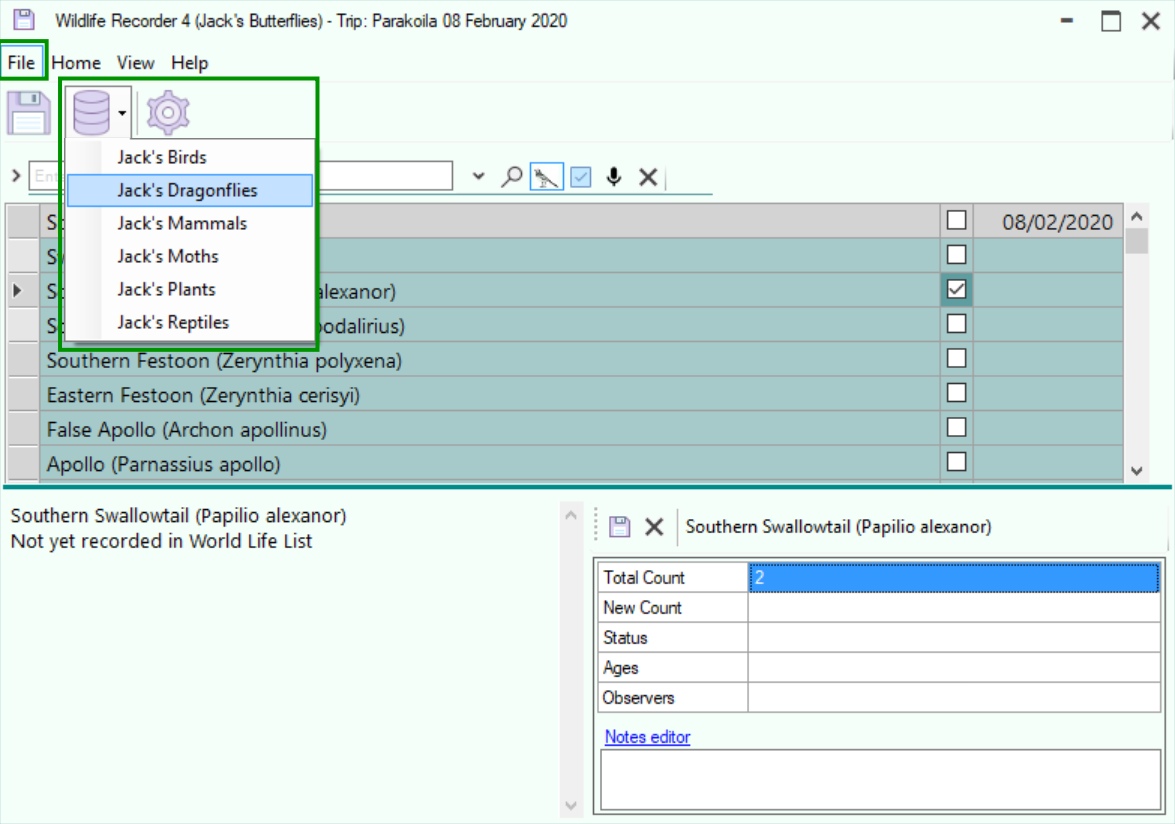Tick the Southern Festoon checkbox

(x=956, y=358)
